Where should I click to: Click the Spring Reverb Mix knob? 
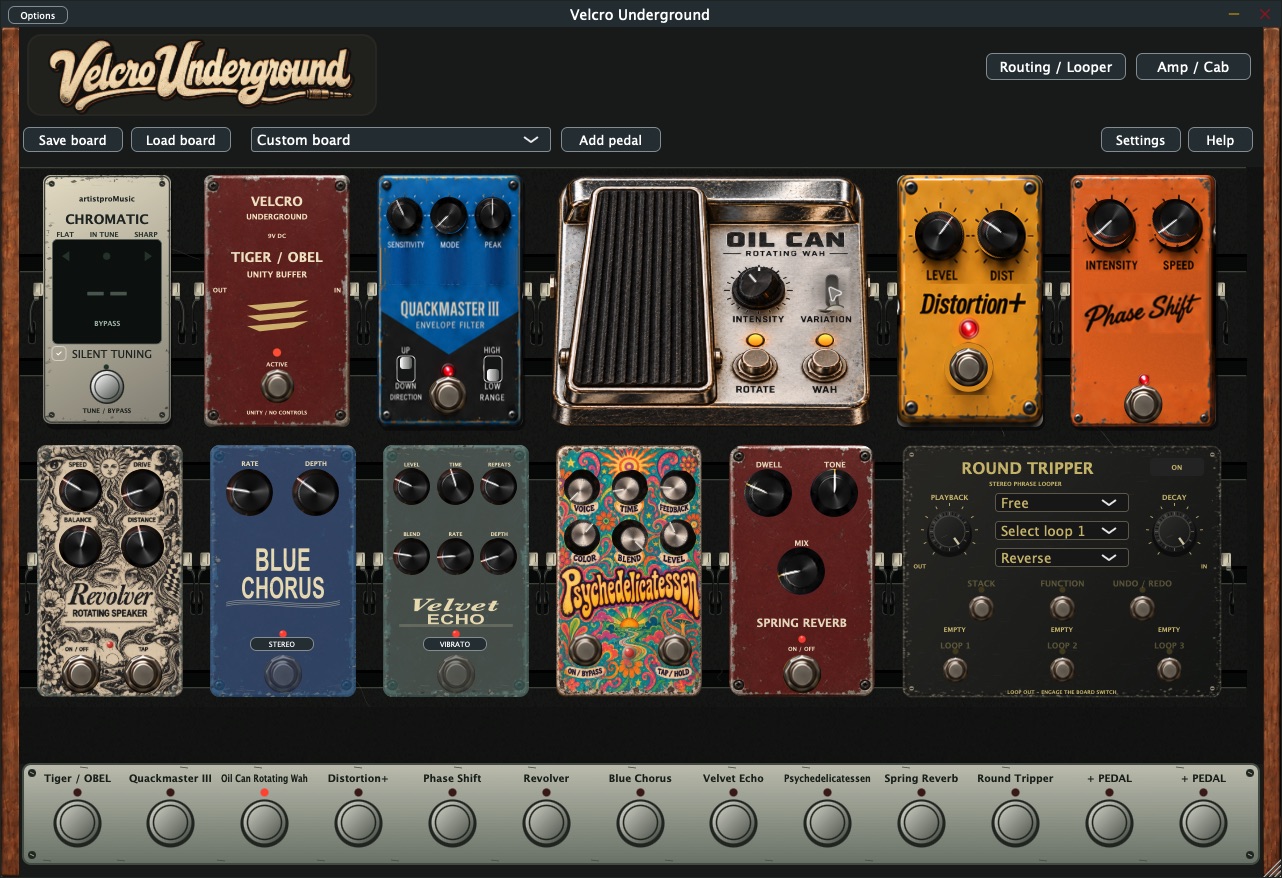pos(801,572)
